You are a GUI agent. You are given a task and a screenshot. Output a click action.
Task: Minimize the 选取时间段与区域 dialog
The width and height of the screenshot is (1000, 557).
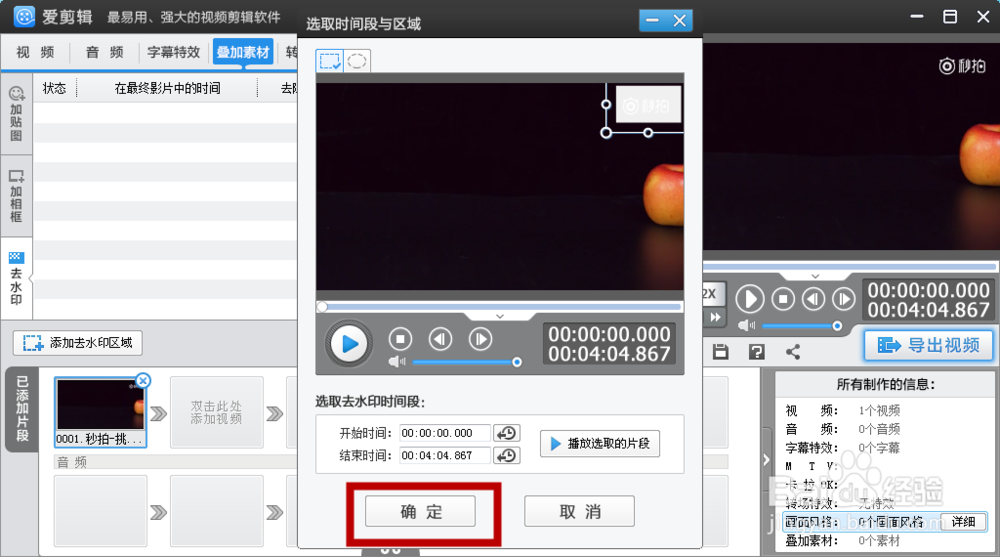(652, 21)
